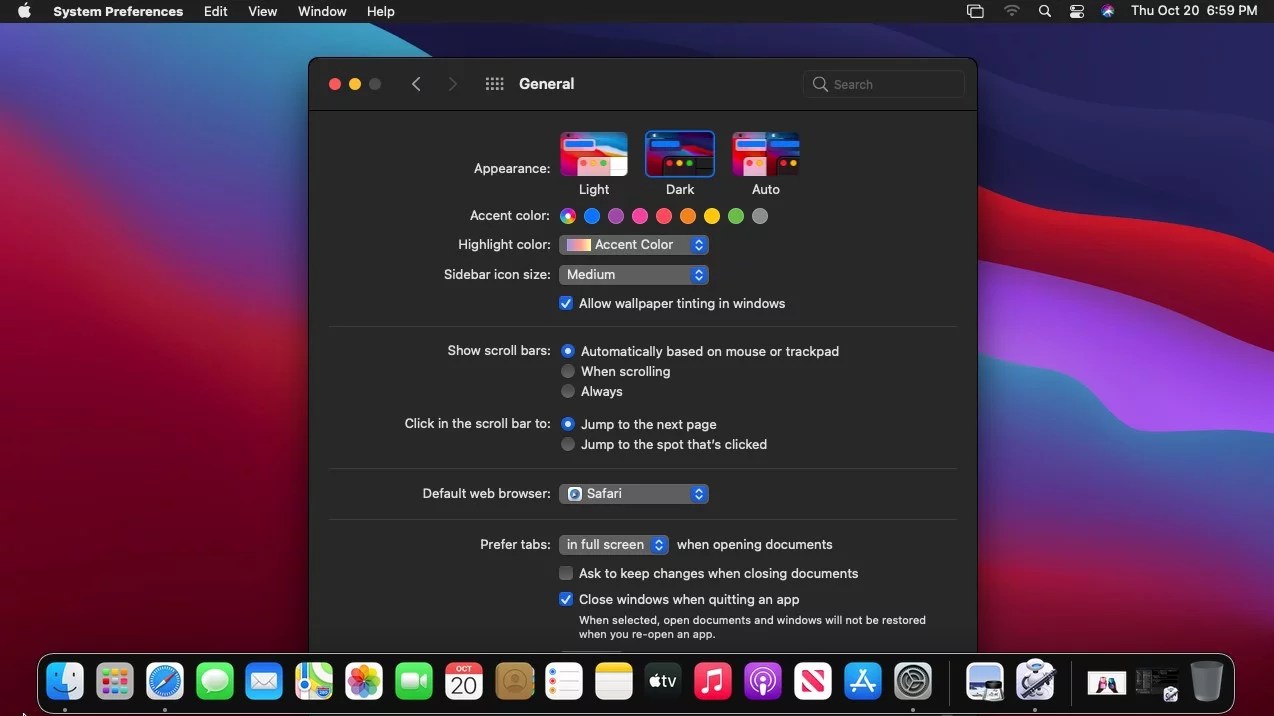
Task: Select Jump to the spot that's clicked
Action: 567,444
